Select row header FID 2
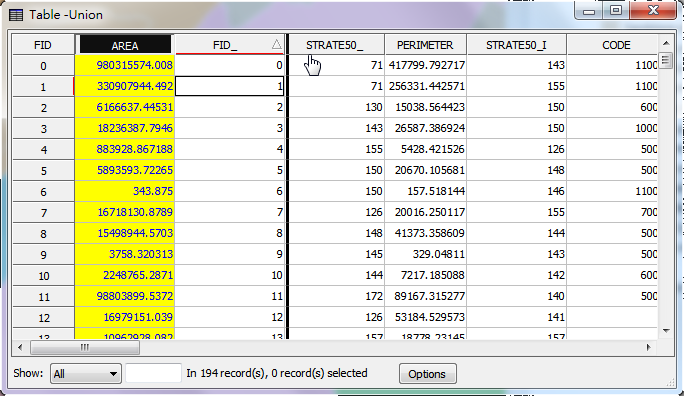 pyautogui.click(x=43, y=108)
